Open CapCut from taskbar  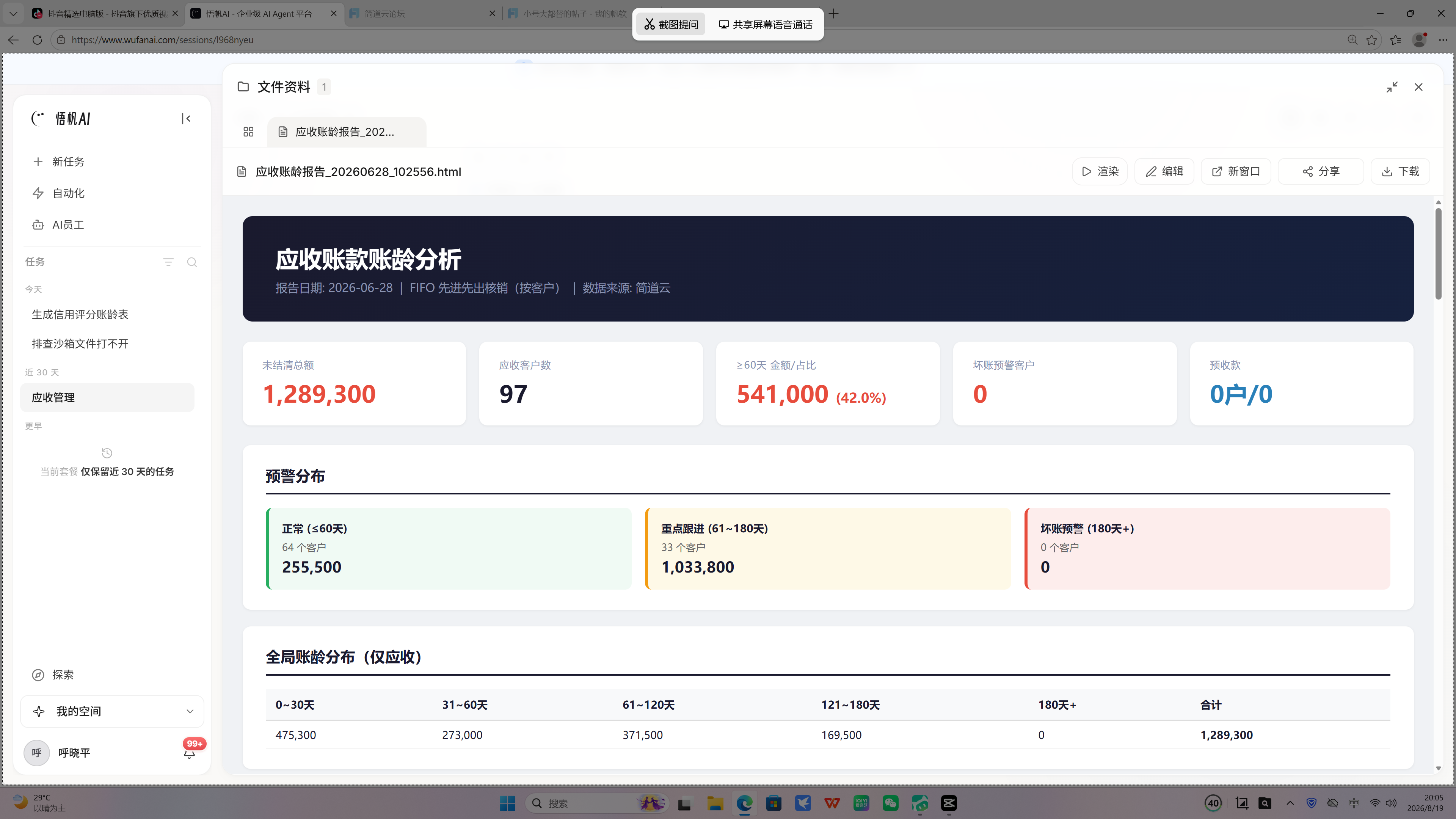pos(949,803)
